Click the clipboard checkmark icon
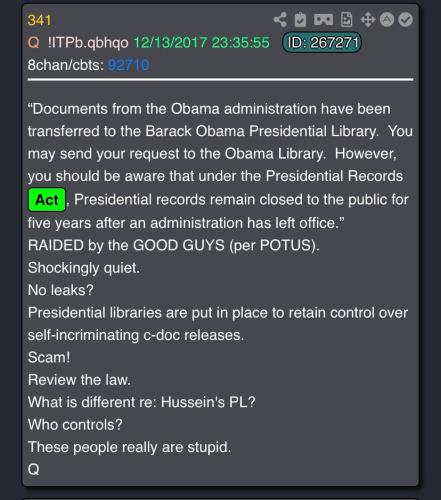The image size is (441, 500). pos(300,20)
